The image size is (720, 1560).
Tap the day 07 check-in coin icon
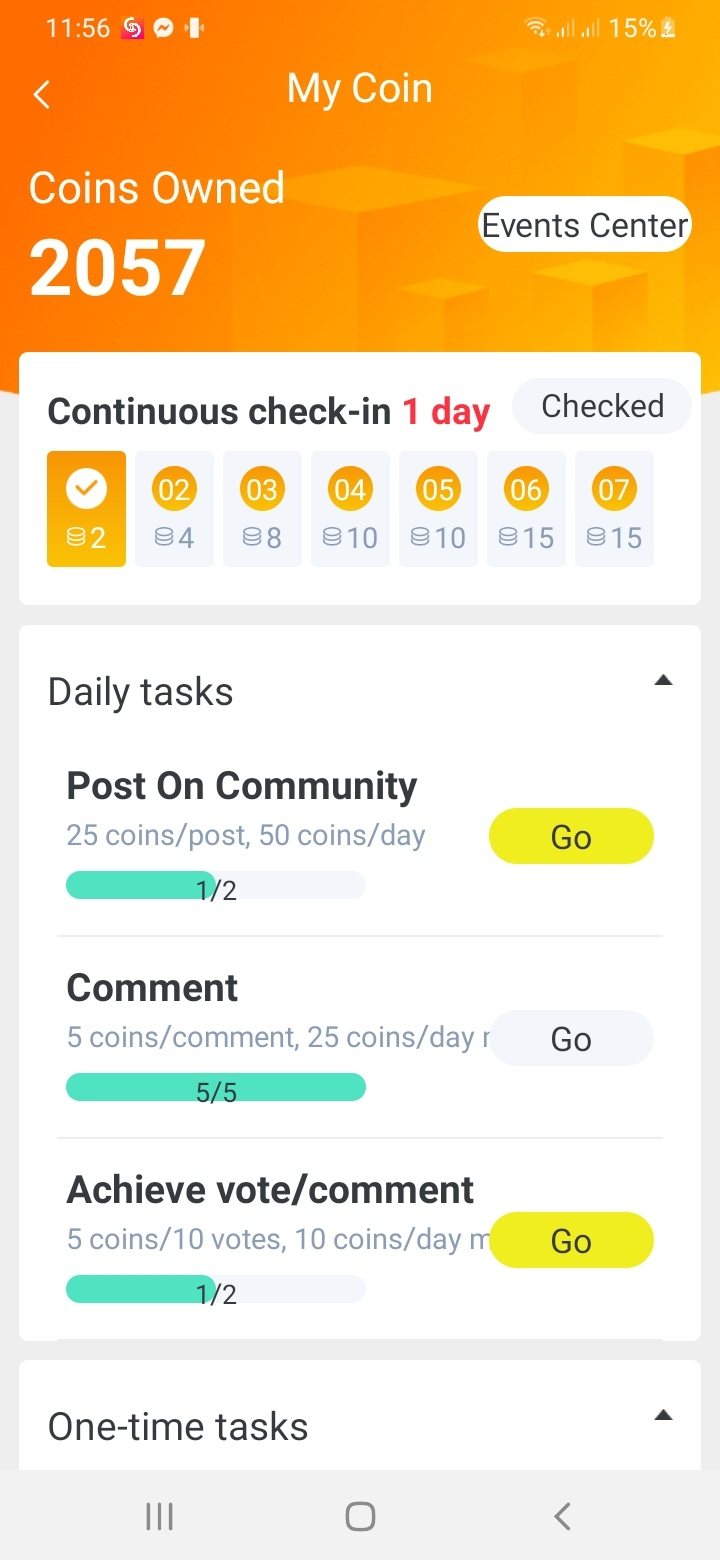tap(614, 490)
